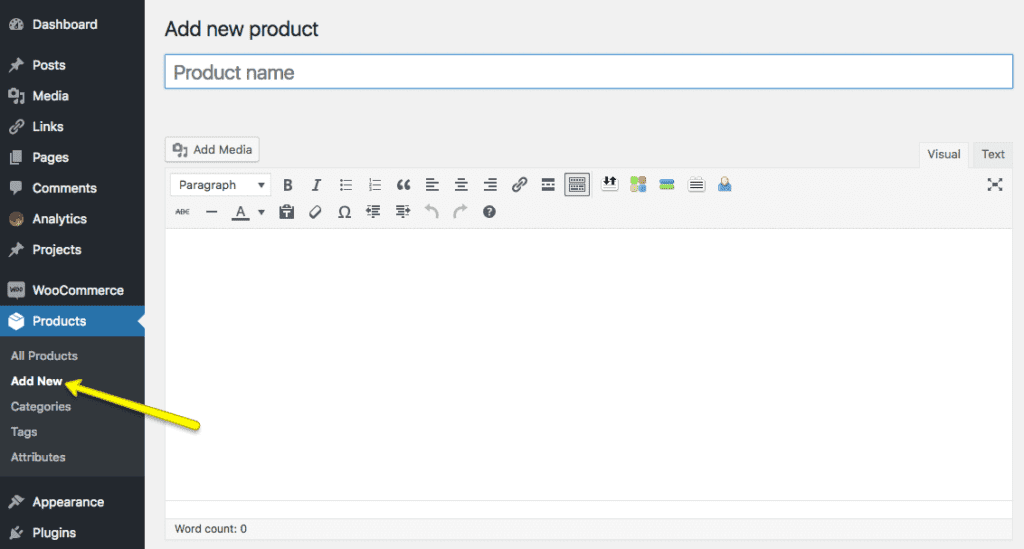Click the toolbar icon with two arrows
Screen dimensions: 1024x549
tap(609, 183)
